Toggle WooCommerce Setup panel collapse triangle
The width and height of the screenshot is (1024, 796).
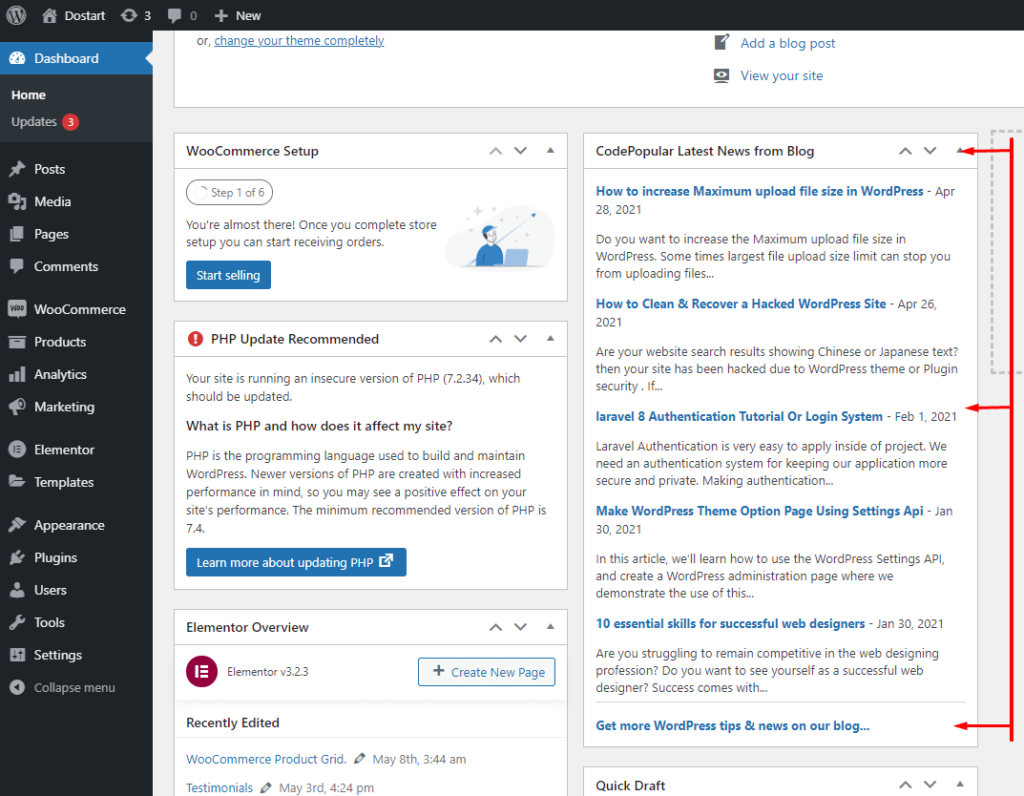[x=551, y=151]
